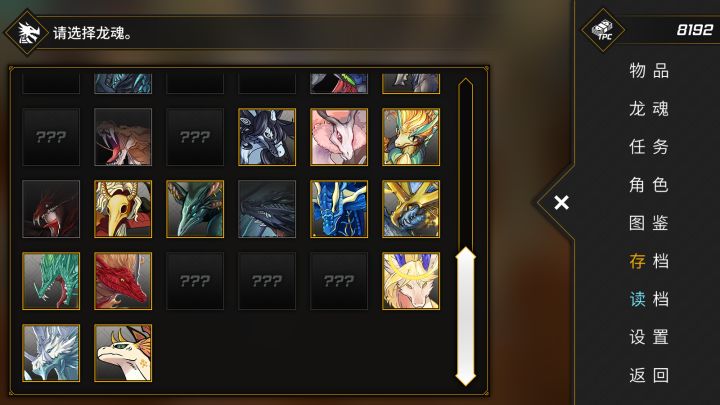The image size is (720, 405).
Task: Select the blue armored dragon soul
Action: click(339, 209)
